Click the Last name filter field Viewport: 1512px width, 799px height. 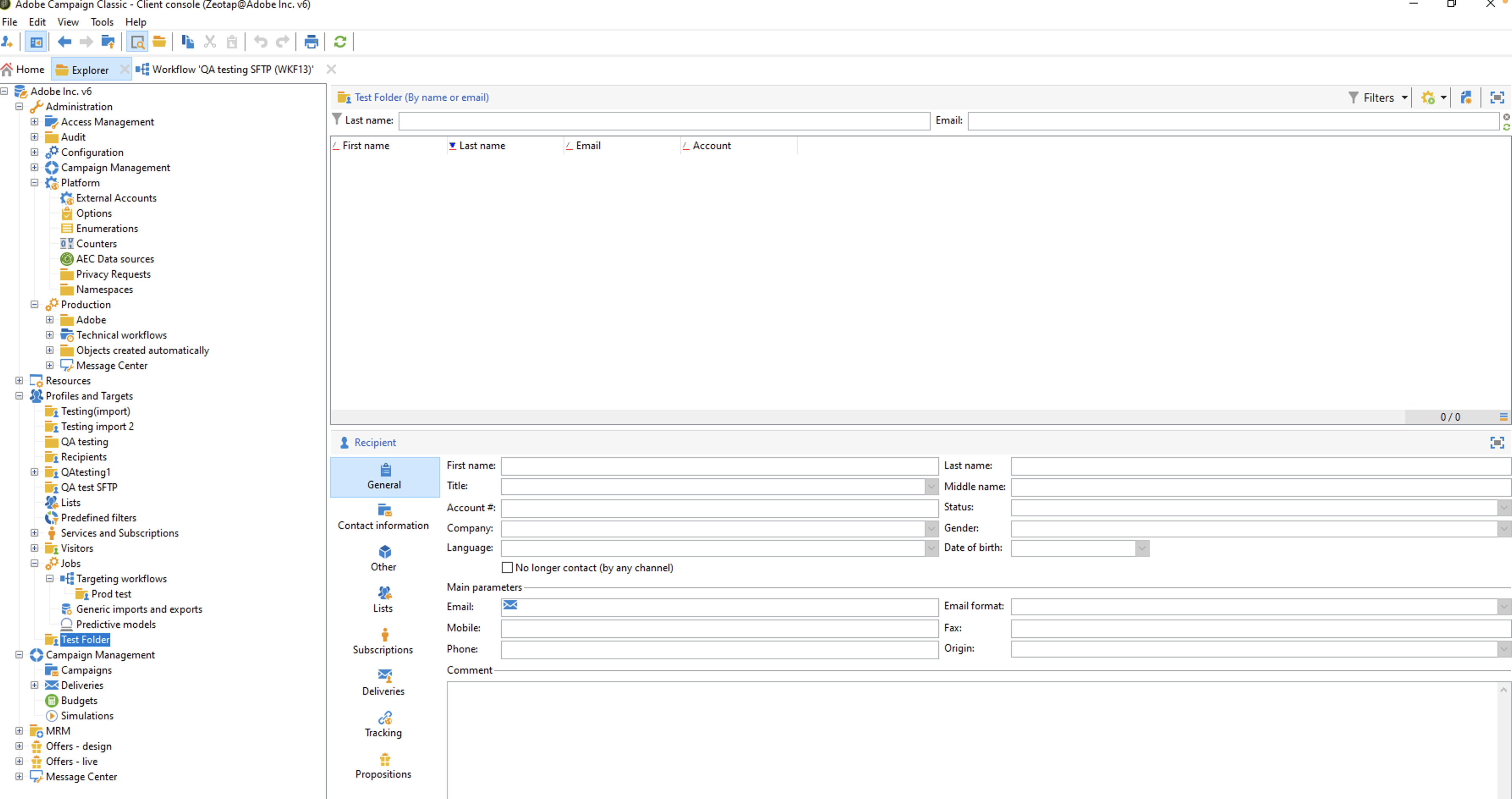pos(664,121)
